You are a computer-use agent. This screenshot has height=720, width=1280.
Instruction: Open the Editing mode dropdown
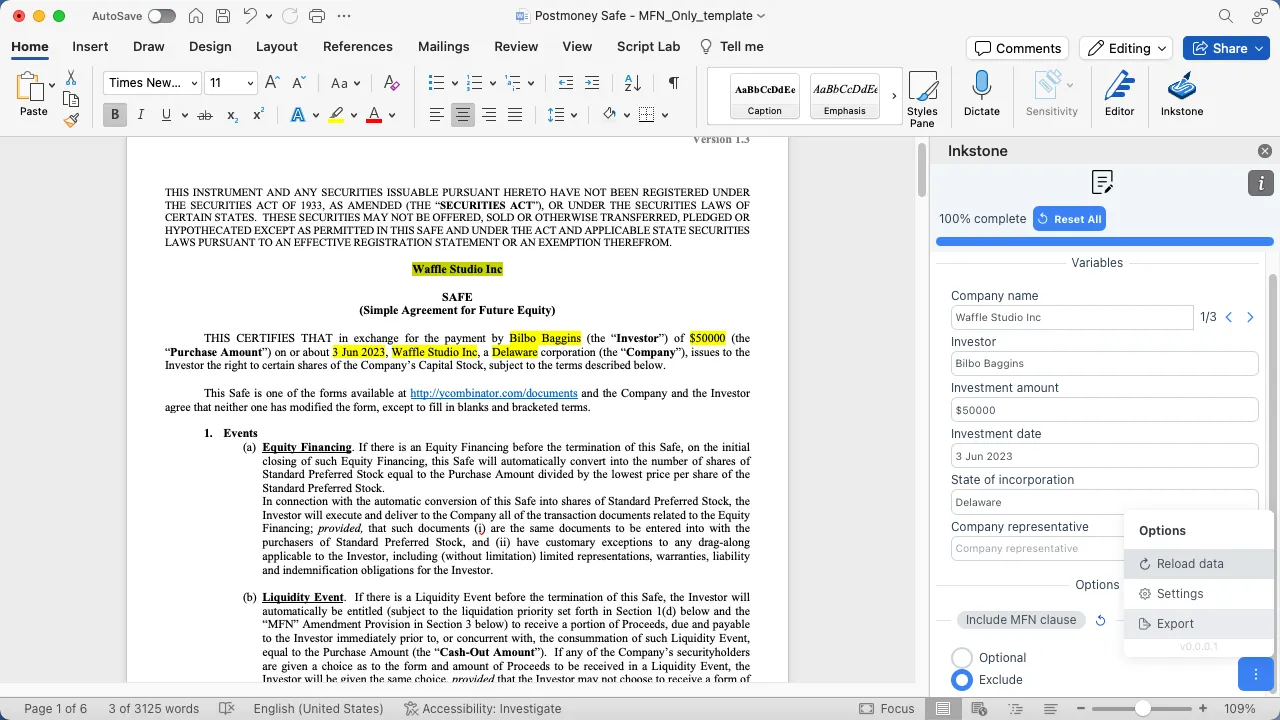1128,48
